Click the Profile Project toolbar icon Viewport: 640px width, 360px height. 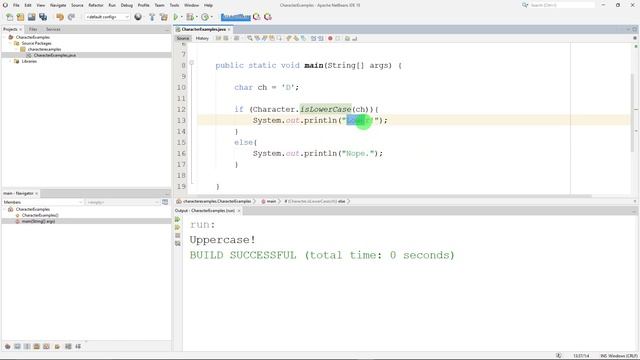tap(205, 17)
